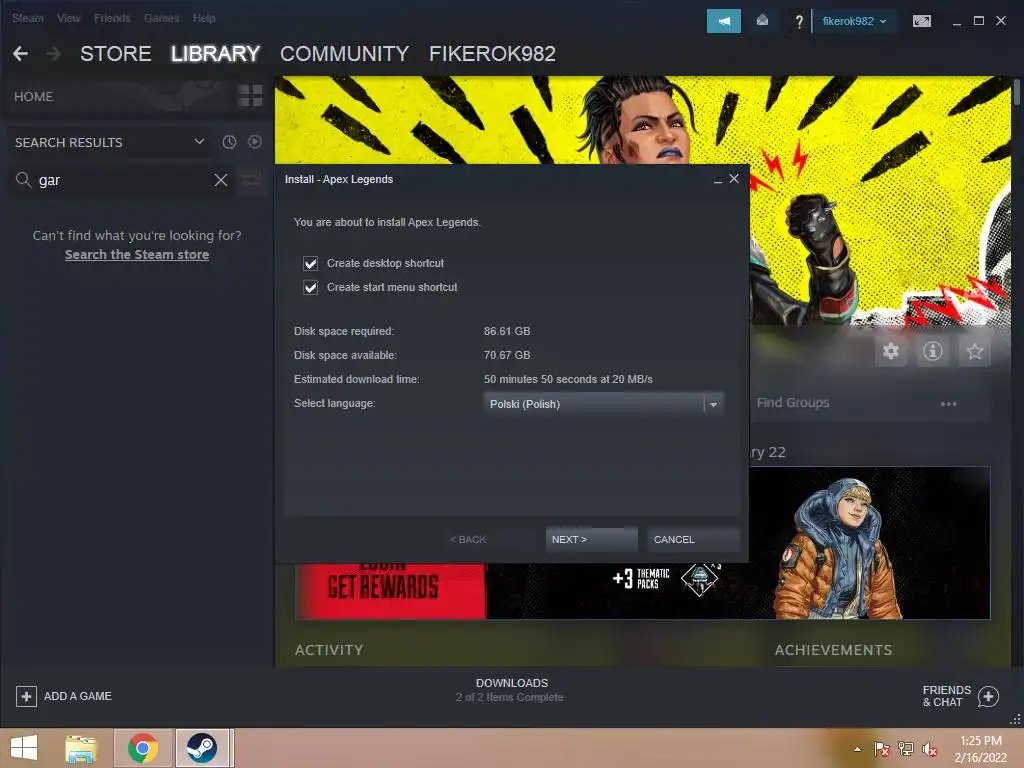This screenshot has width=1024, height=768.
Task: Open the three-dot more options
Action: 948,404
